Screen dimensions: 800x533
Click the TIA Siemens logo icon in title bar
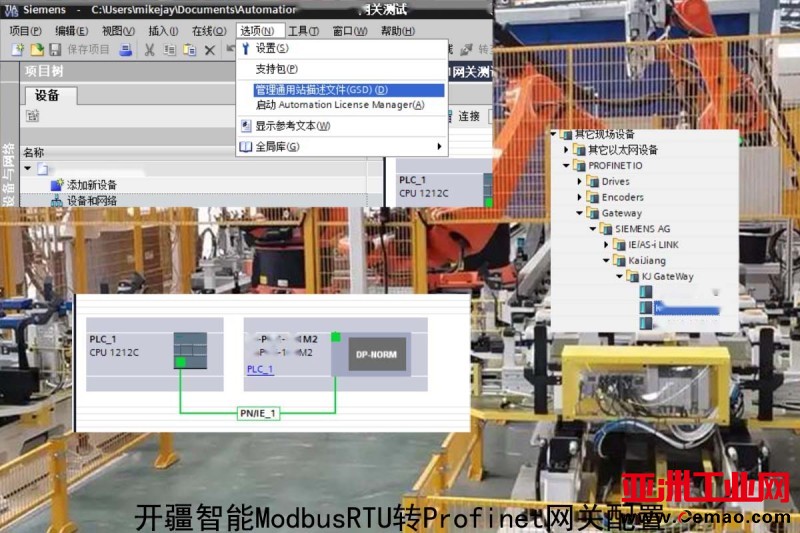click(10, 10)
